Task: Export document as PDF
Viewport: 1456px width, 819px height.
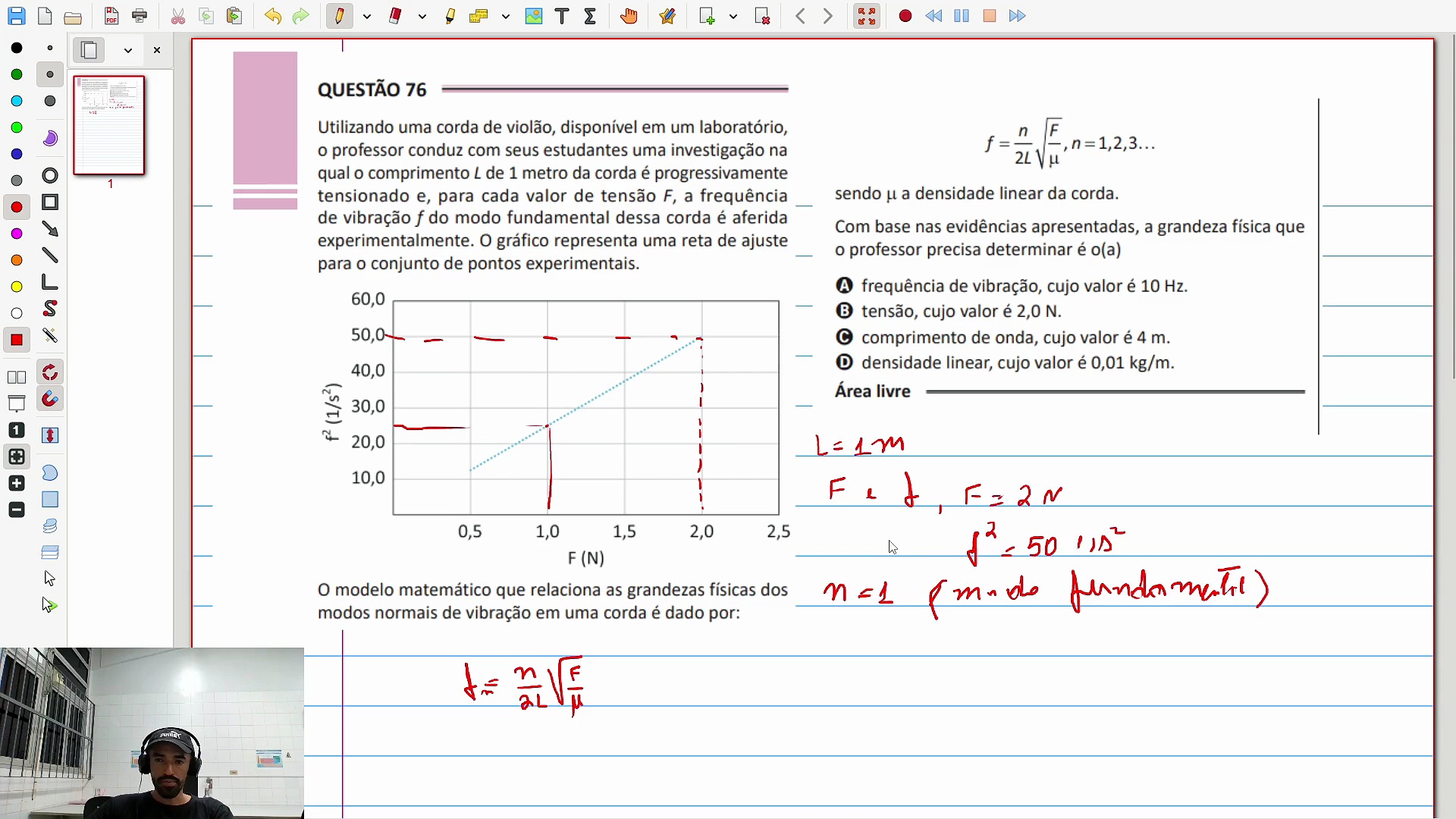Action: tap(111, 16)
